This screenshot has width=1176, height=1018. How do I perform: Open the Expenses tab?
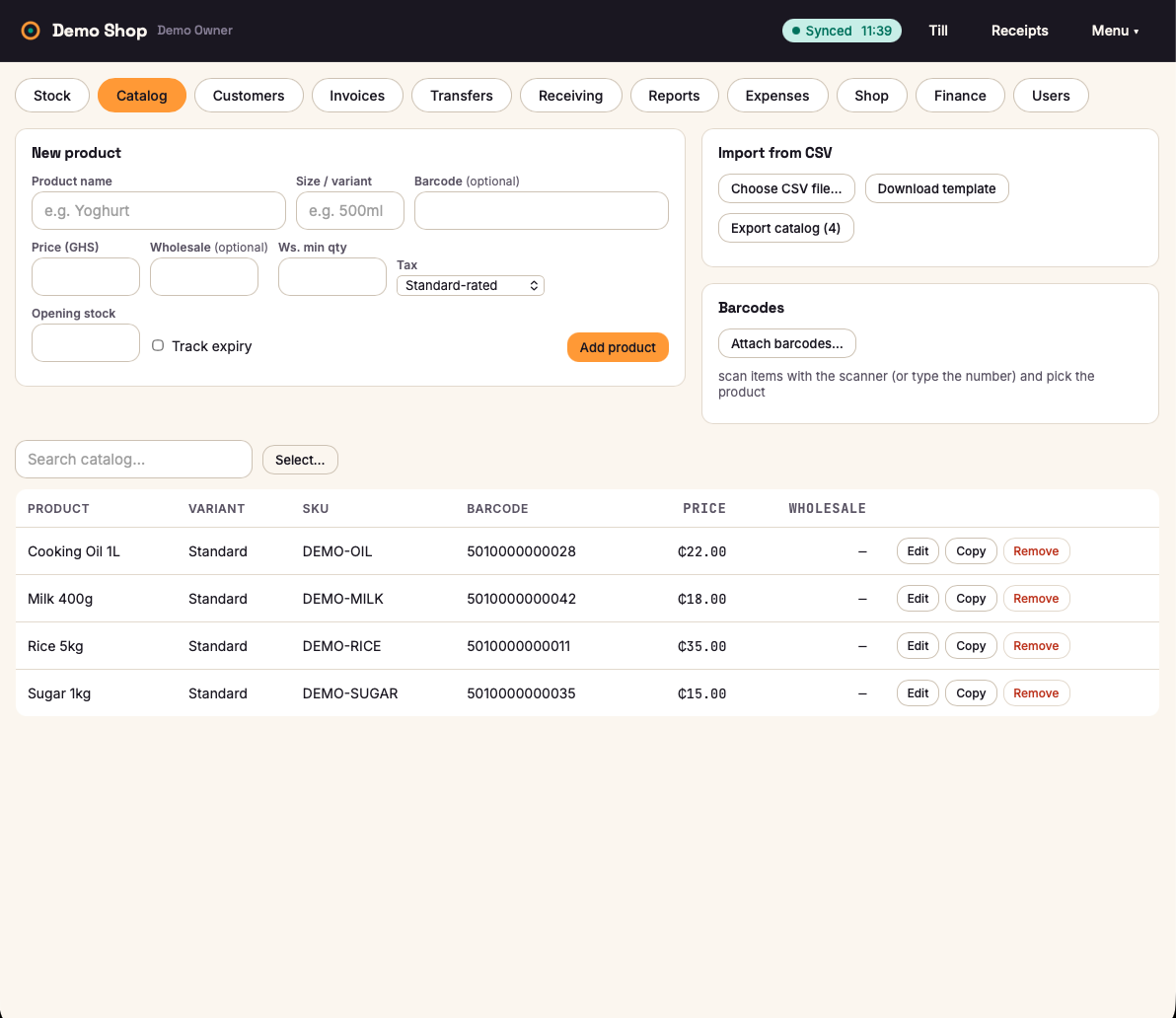[x=777, y=96]
